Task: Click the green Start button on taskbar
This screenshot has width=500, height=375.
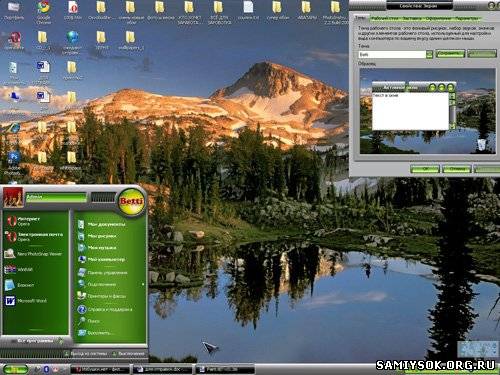Action: [15, 369]
